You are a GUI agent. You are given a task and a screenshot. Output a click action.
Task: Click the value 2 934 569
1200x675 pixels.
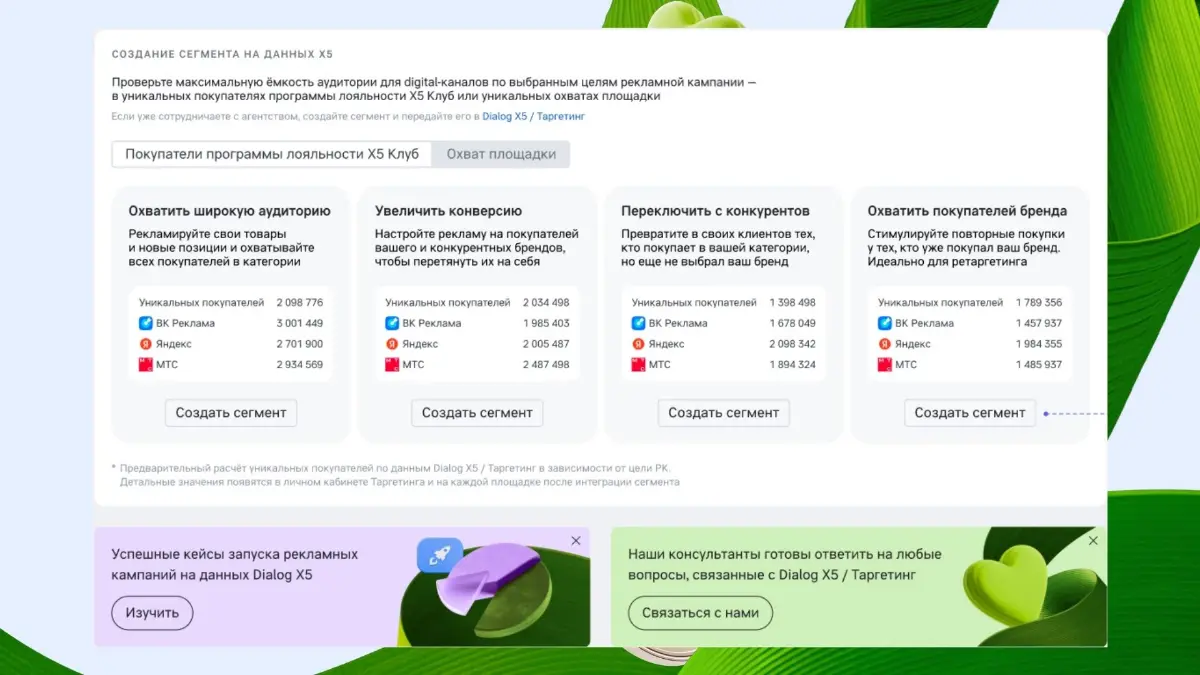tap(300, 365)
